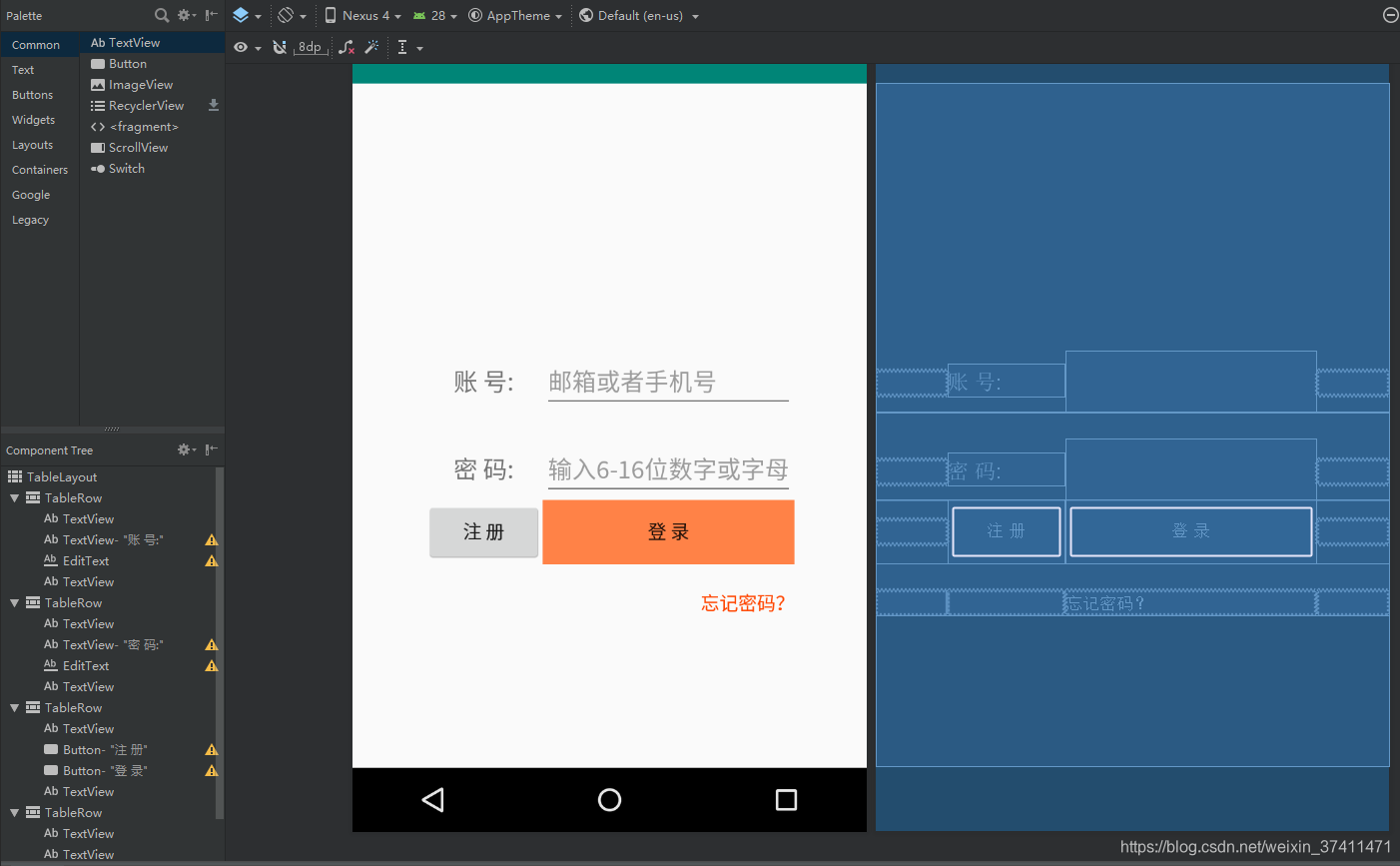Select 注 册 button in blueprint view
Viewport: 1400px width, 866px height.
click(1007, 531)
